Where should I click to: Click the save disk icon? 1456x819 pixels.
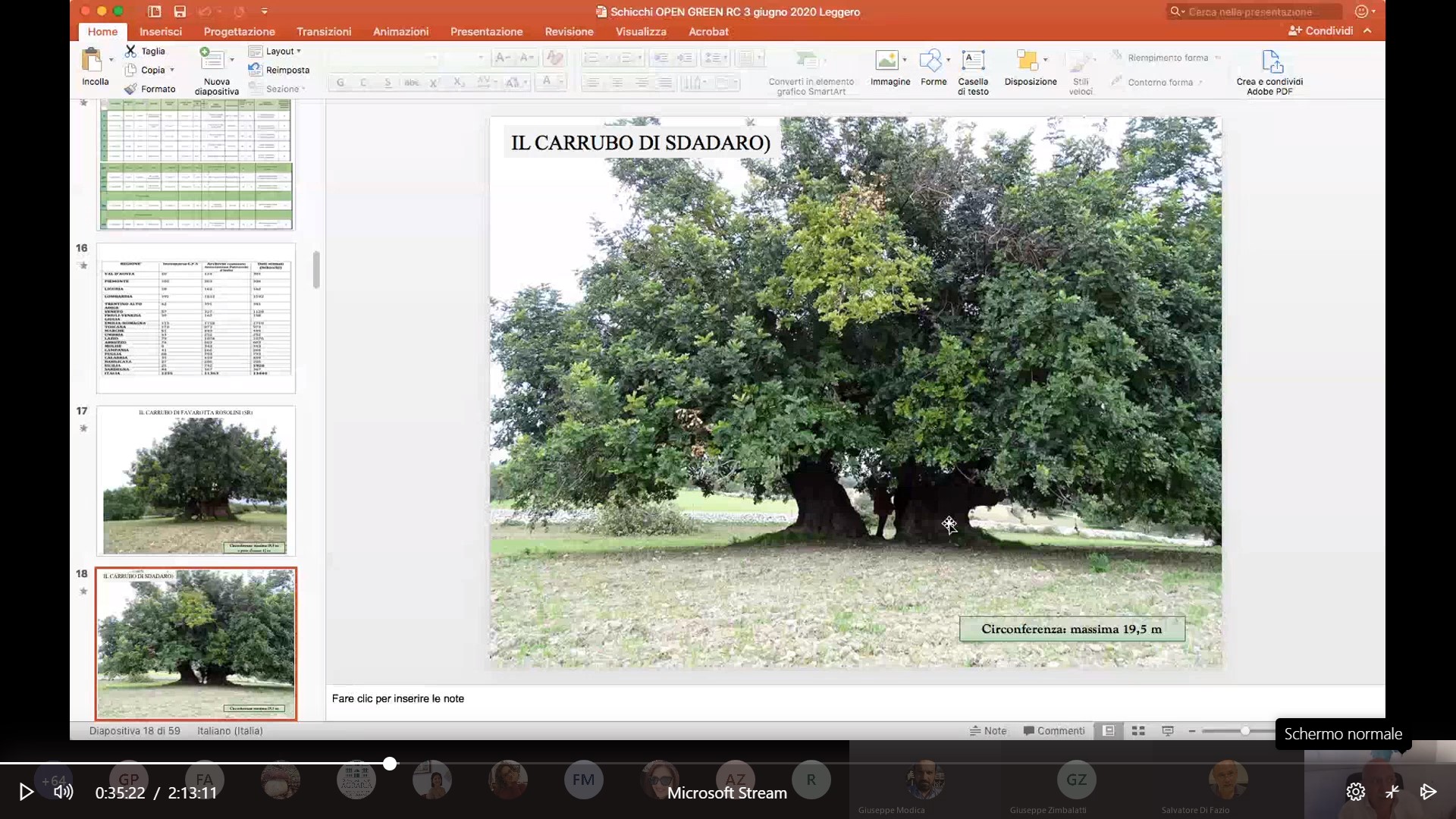click(180, 11)
